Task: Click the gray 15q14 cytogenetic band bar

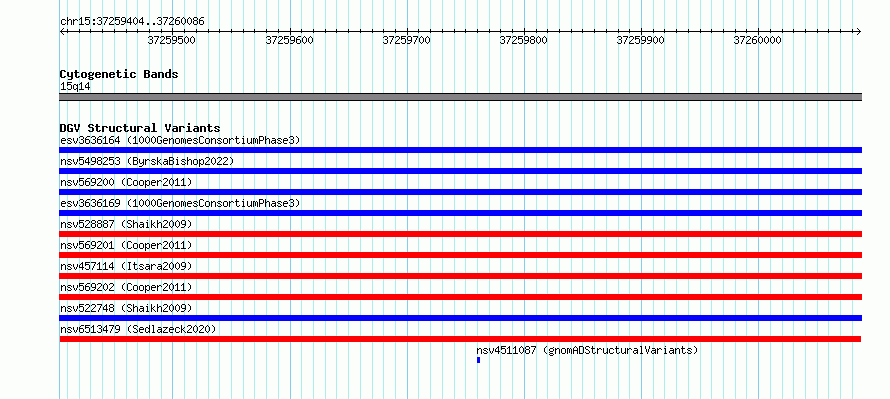Action: point(460,97)
